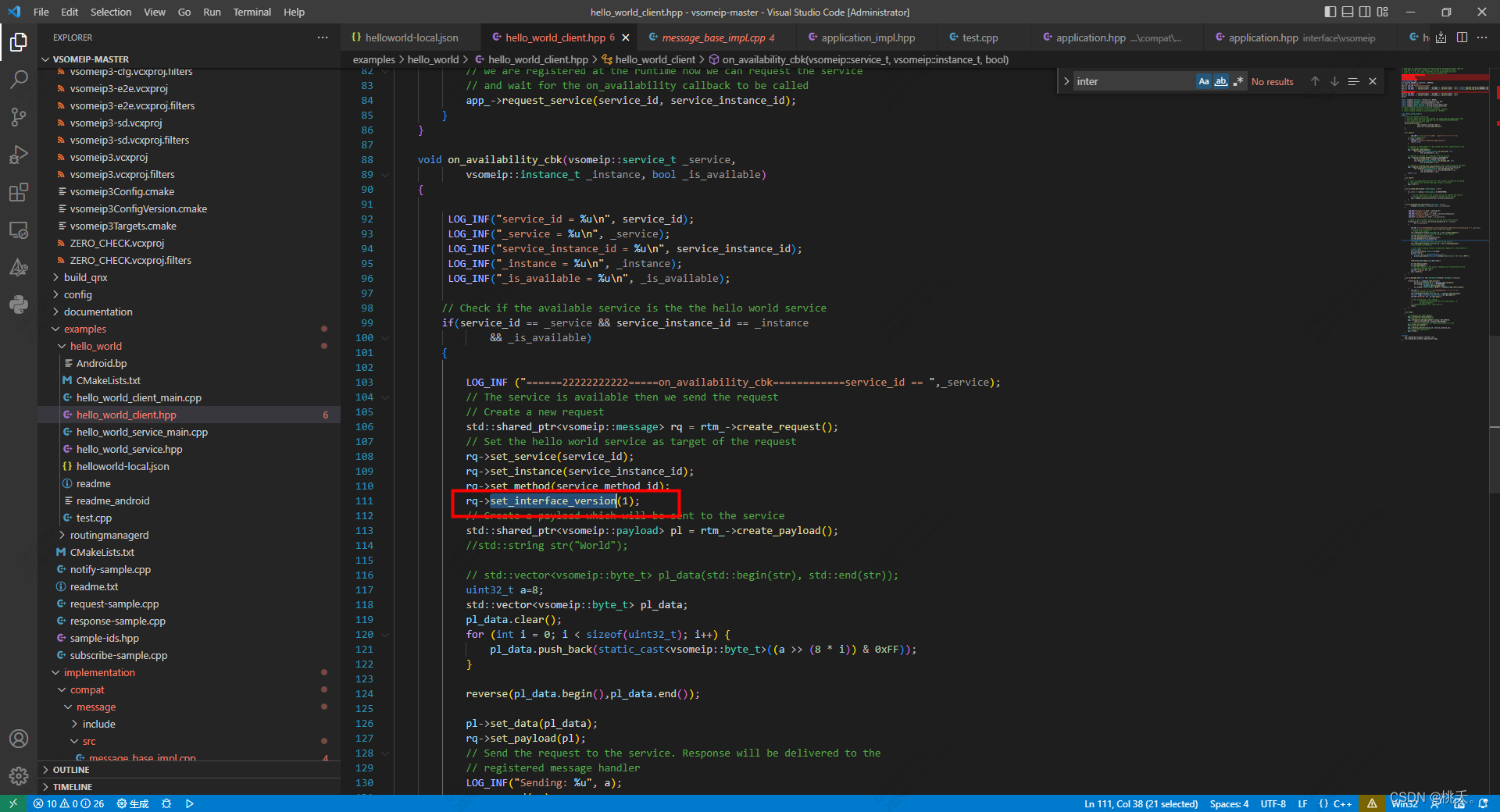Close the find widget

(x=1373, y=81)
